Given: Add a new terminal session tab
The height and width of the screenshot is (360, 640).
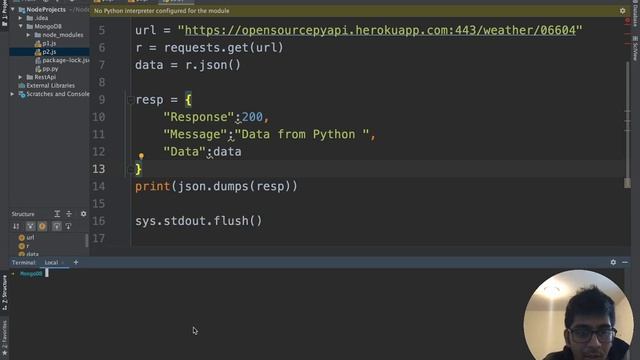Looking at the screenshot, I should click(x=76, y=262).
